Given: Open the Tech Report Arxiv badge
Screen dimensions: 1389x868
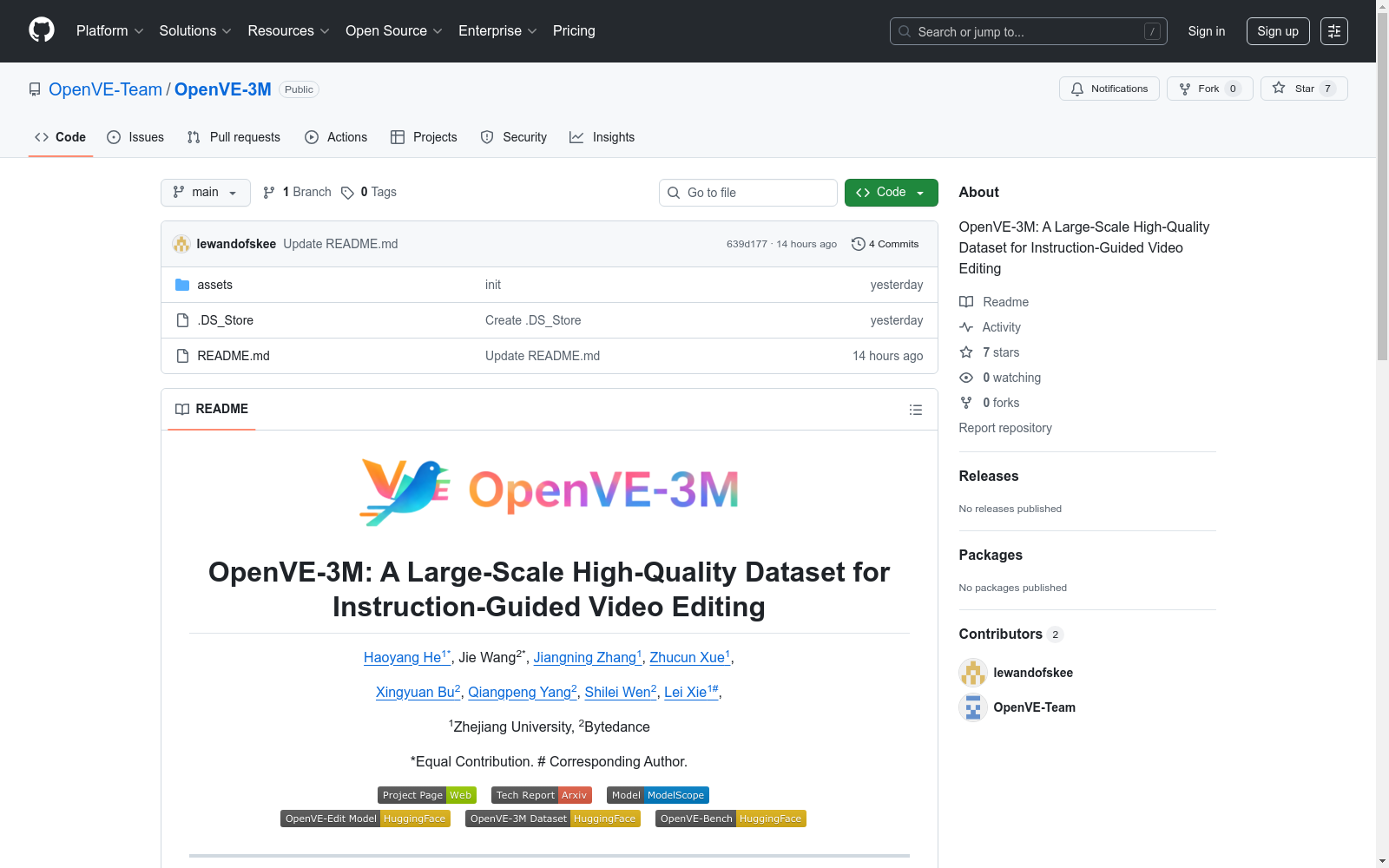Looking at the screenshot, I should (542, 795).
